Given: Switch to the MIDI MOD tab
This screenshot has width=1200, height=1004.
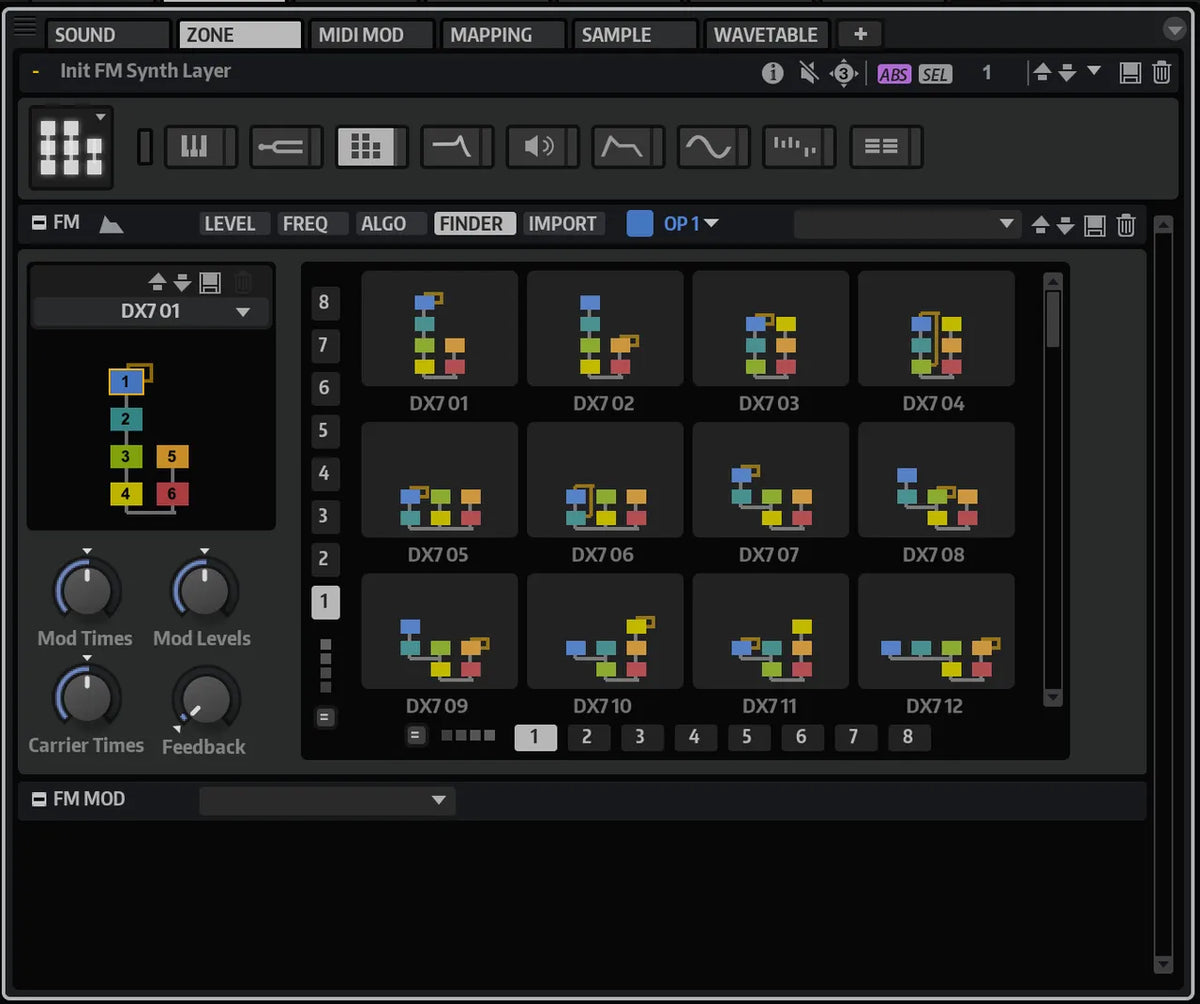Looking at the screenshot, I should click(x=361, y=34).
